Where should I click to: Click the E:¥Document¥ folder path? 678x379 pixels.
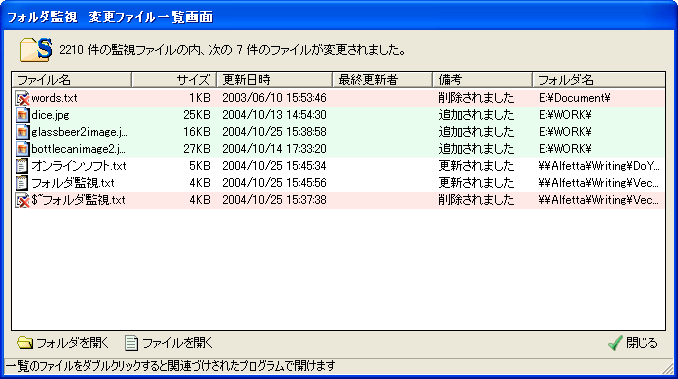coord(574,98)
